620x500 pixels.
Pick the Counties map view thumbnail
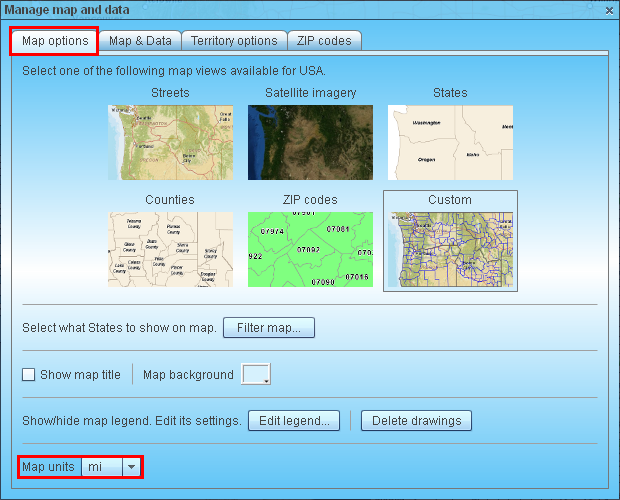[x=170, y=249]
